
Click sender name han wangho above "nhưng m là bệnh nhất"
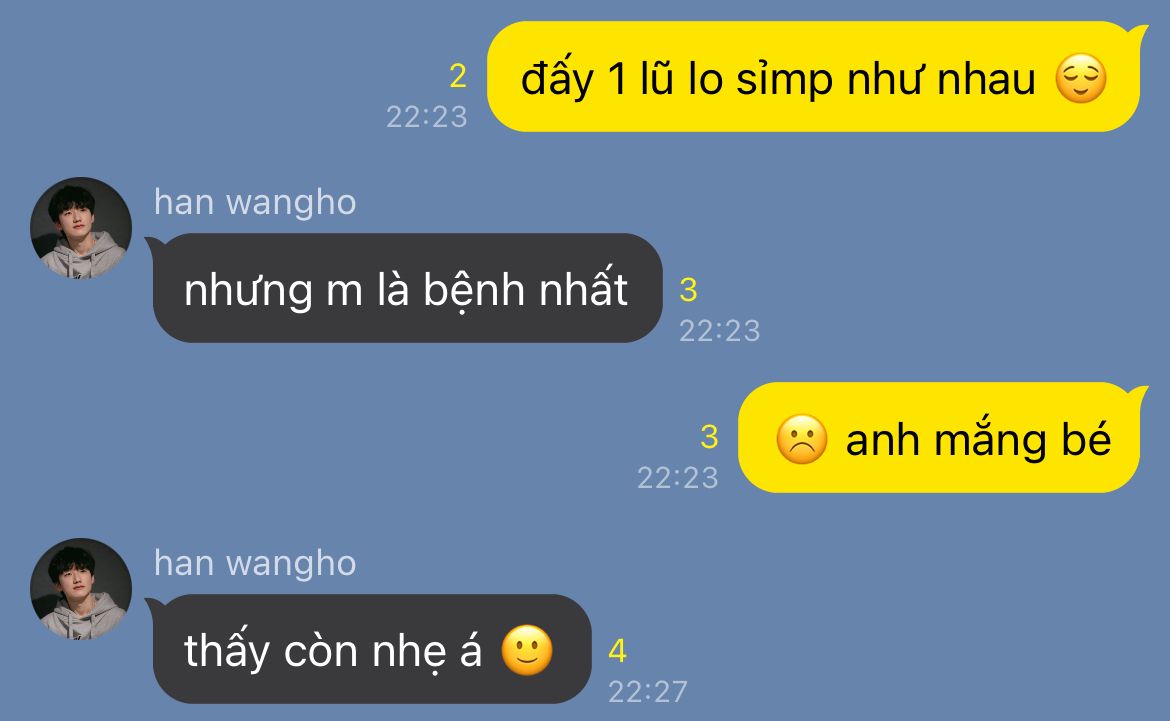click(x=255, y=202)
